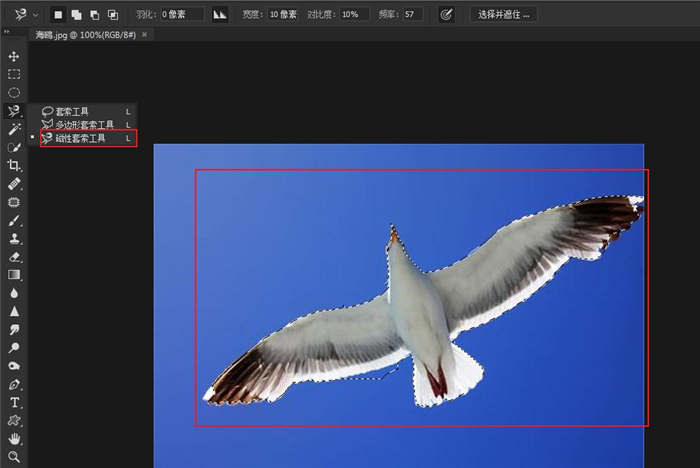Select the Clone Stamp tool

pyautogui.click(x=14, y=239)
